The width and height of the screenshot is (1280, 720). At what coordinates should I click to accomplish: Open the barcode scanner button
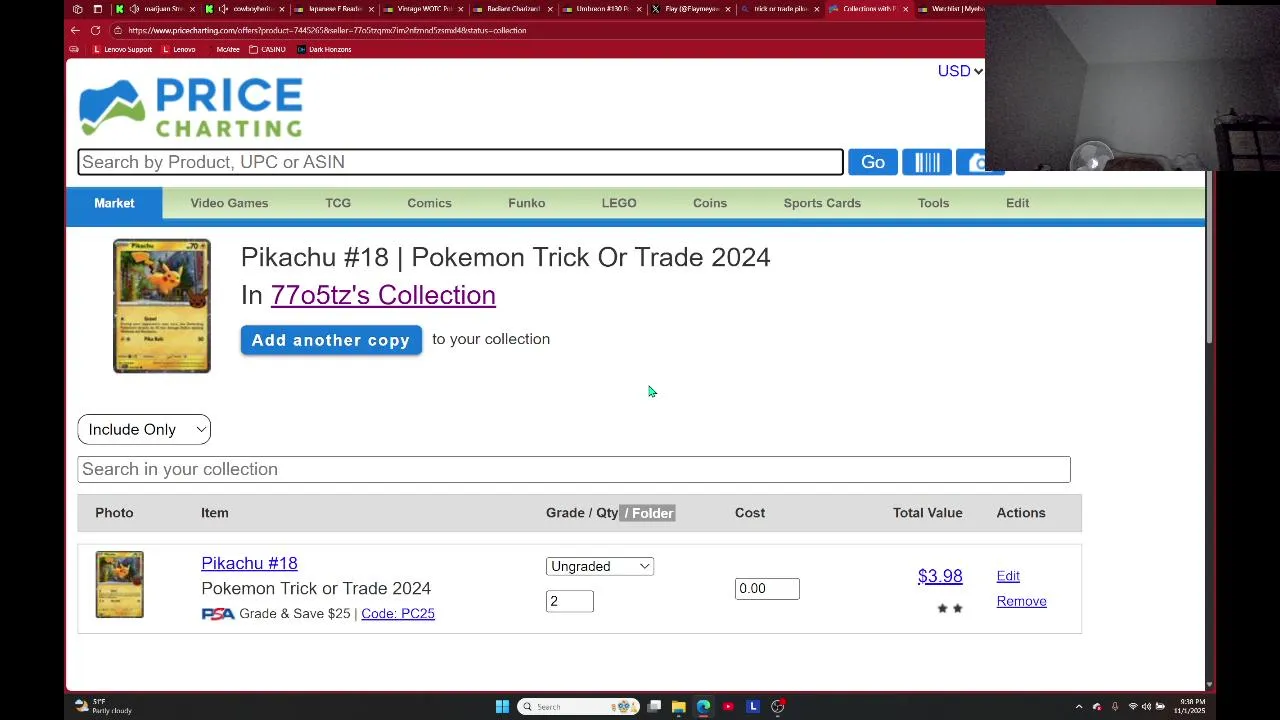click(927, 162)
